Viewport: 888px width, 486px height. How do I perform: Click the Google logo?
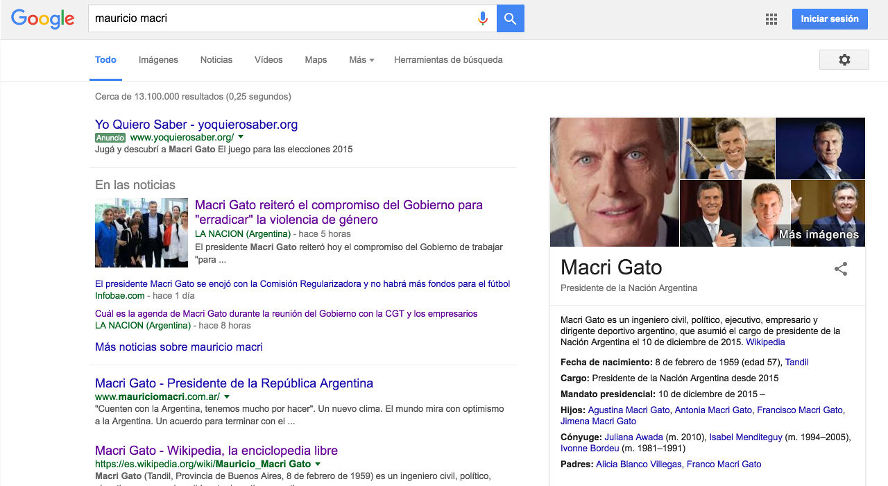click(42, 19)
